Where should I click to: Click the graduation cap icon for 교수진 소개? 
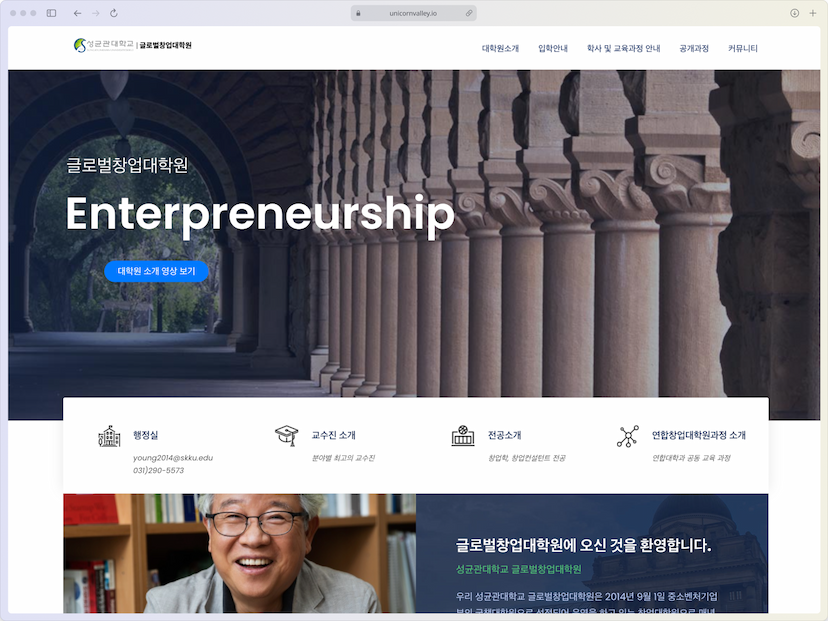coord(287,436)
